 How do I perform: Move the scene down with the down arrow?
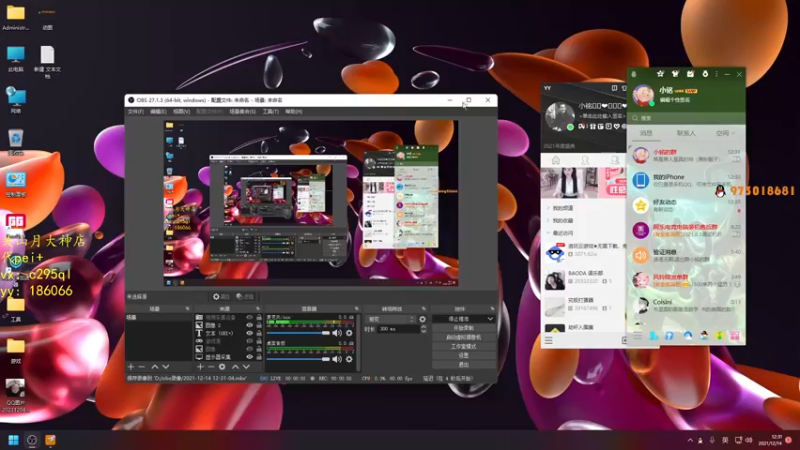[165, 367]
